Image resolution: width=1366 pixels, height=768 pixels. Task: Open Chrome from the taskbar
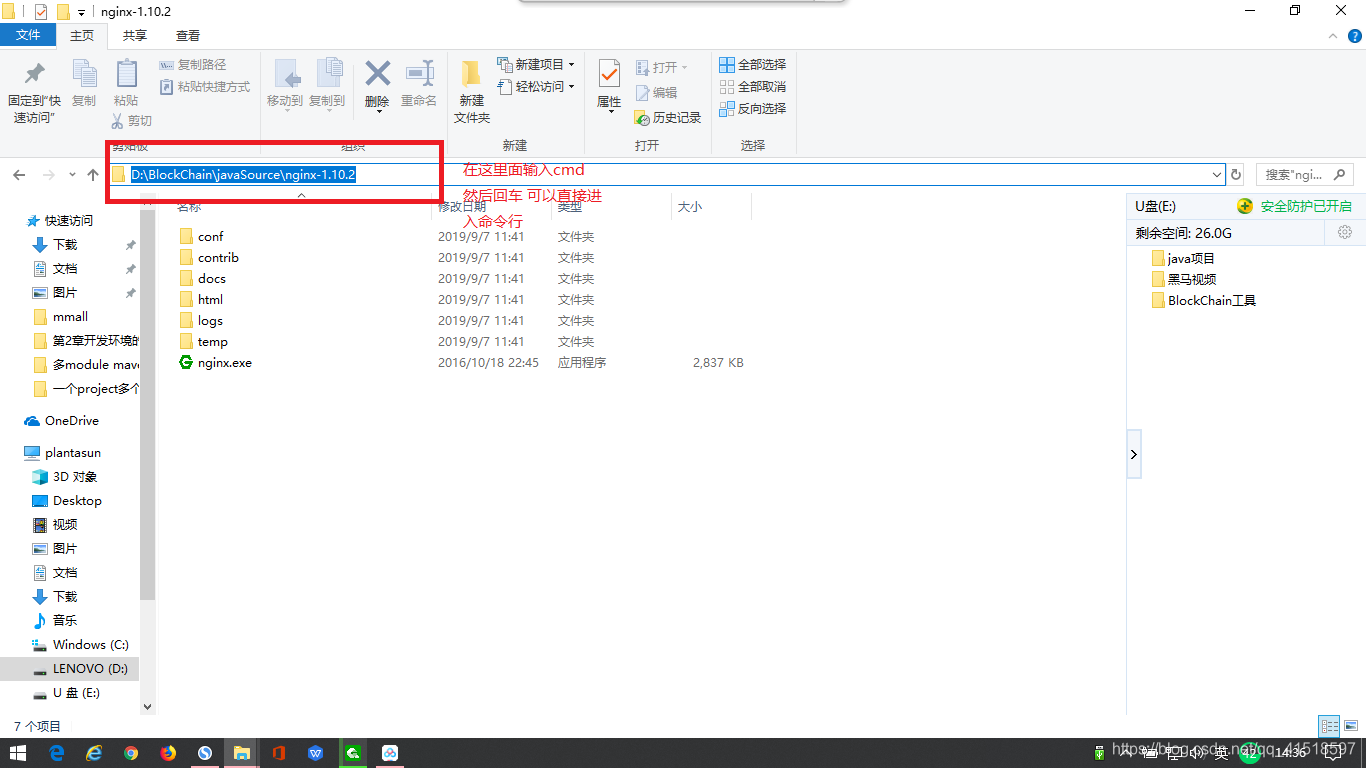tap(131, 753)
